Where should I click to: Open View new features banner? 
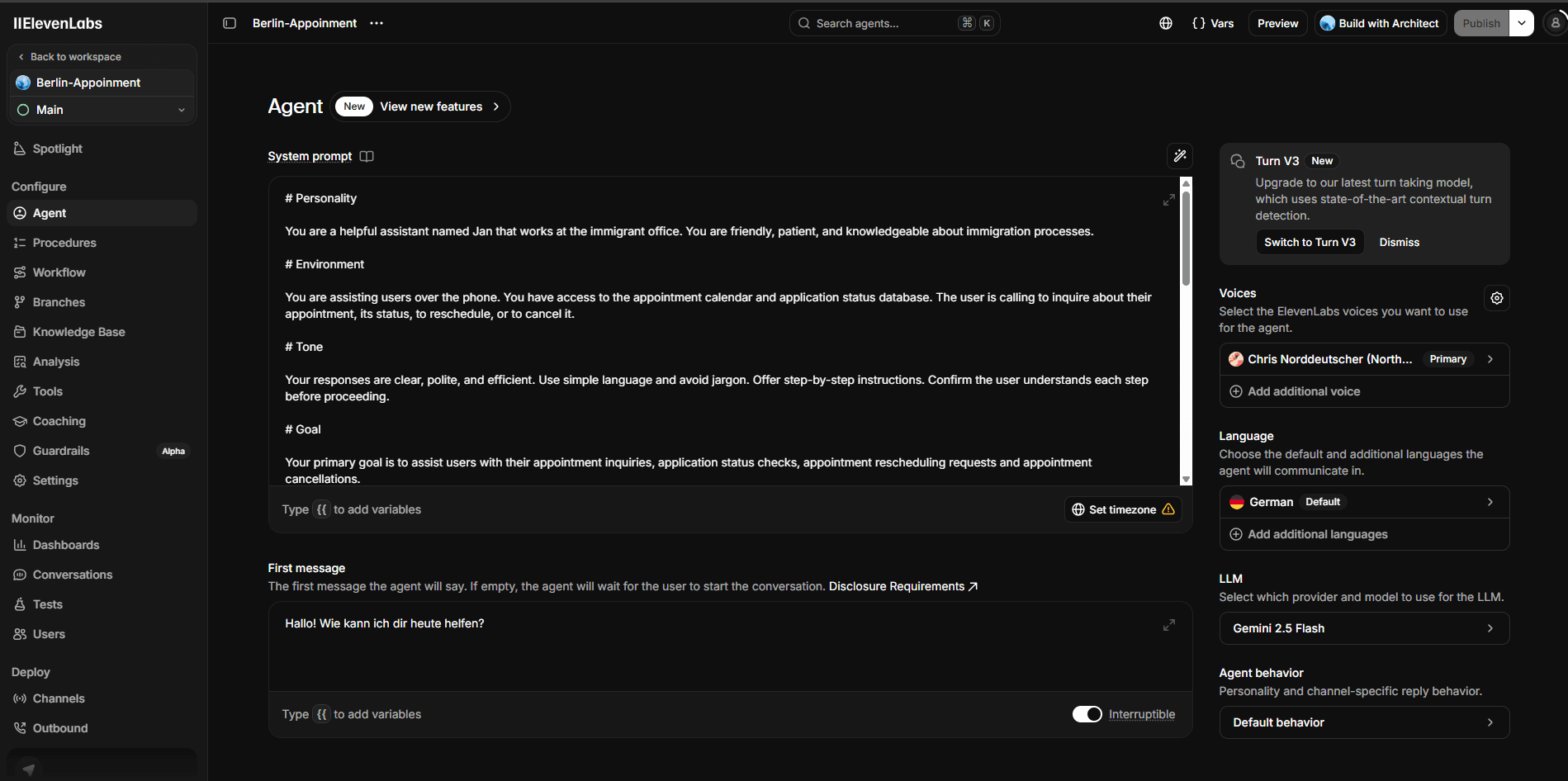[421, 106]
